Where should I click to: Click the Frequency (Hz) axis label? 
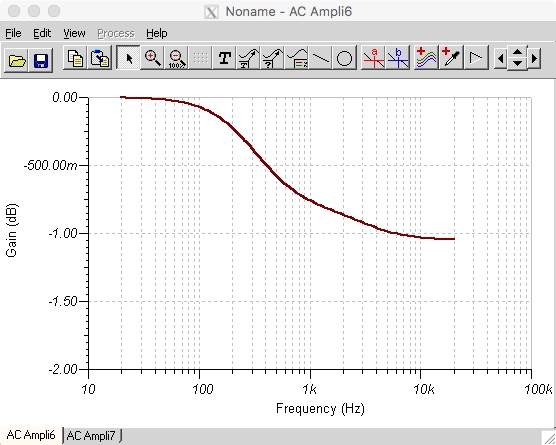point(320,408)
